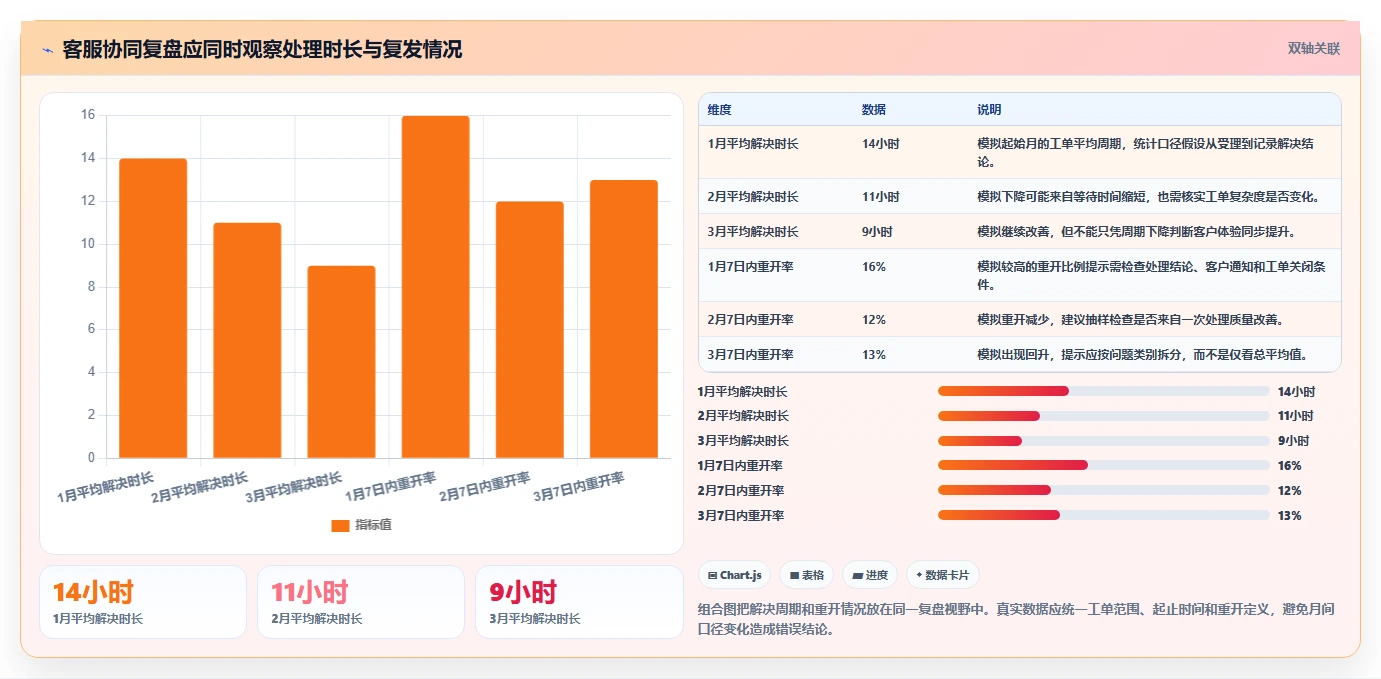The height and width of the screenshot is (679, 1381).
Task: Open the 9小时 data card
Action: (579, 602)
